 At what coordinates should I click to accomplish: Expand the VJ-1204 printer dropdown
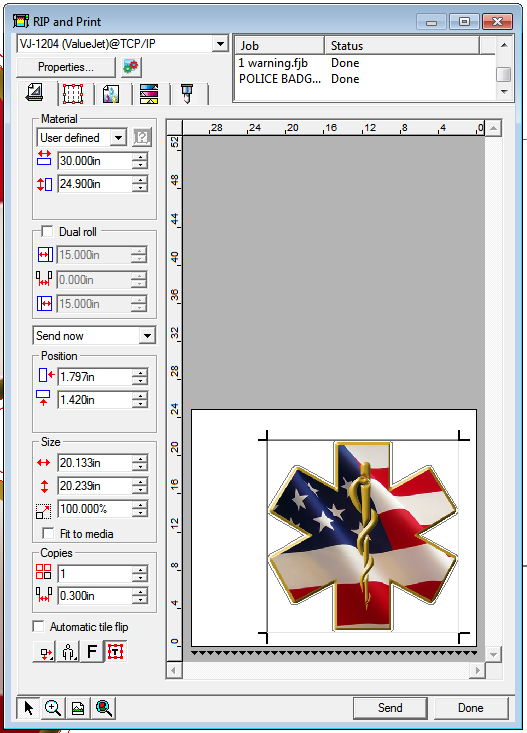pyautogui.click(x=219, y=44)
